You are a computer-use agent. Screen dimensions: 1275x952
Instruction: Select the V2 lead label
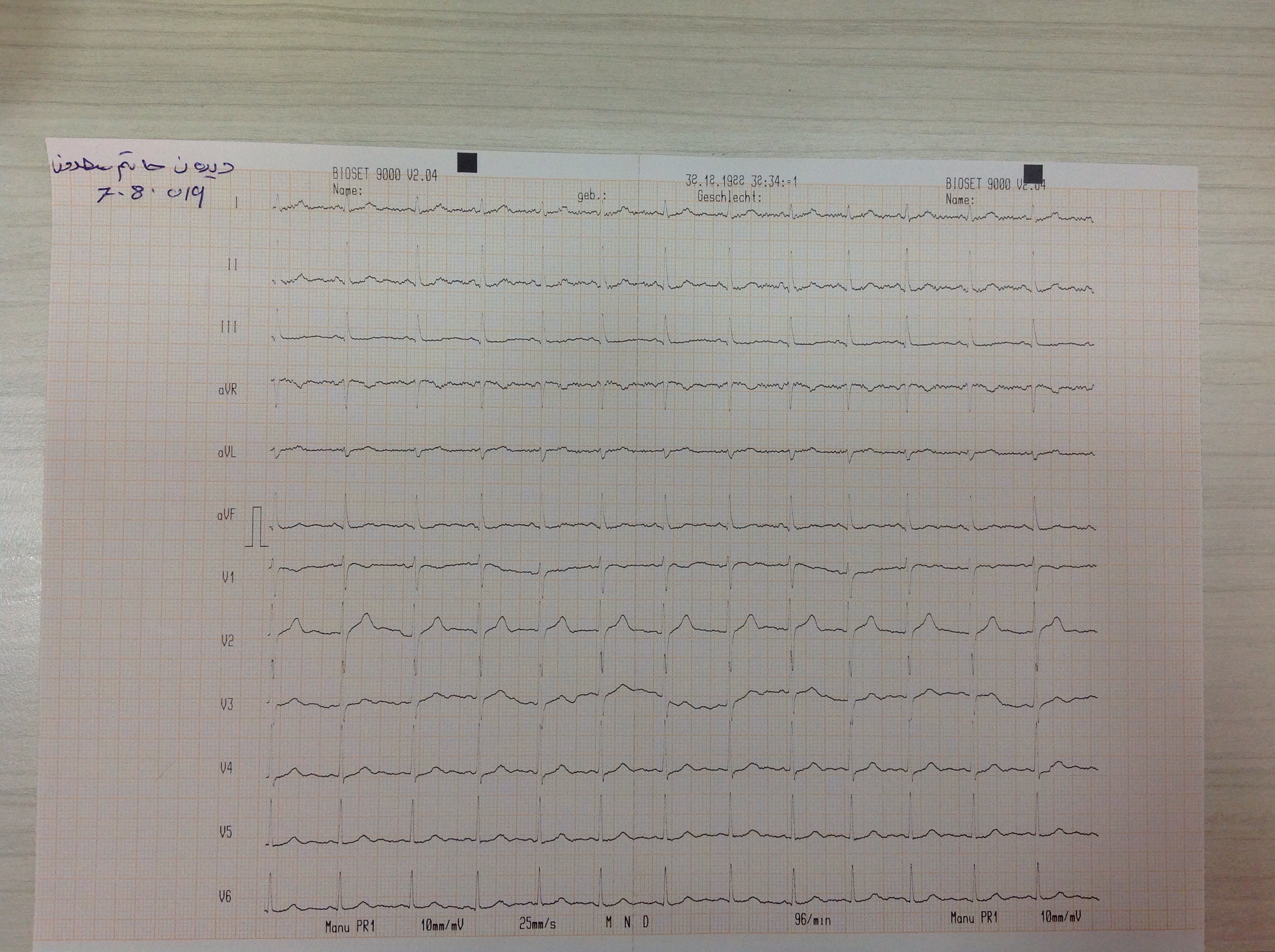pyautogui.click(x=228, y=641)
